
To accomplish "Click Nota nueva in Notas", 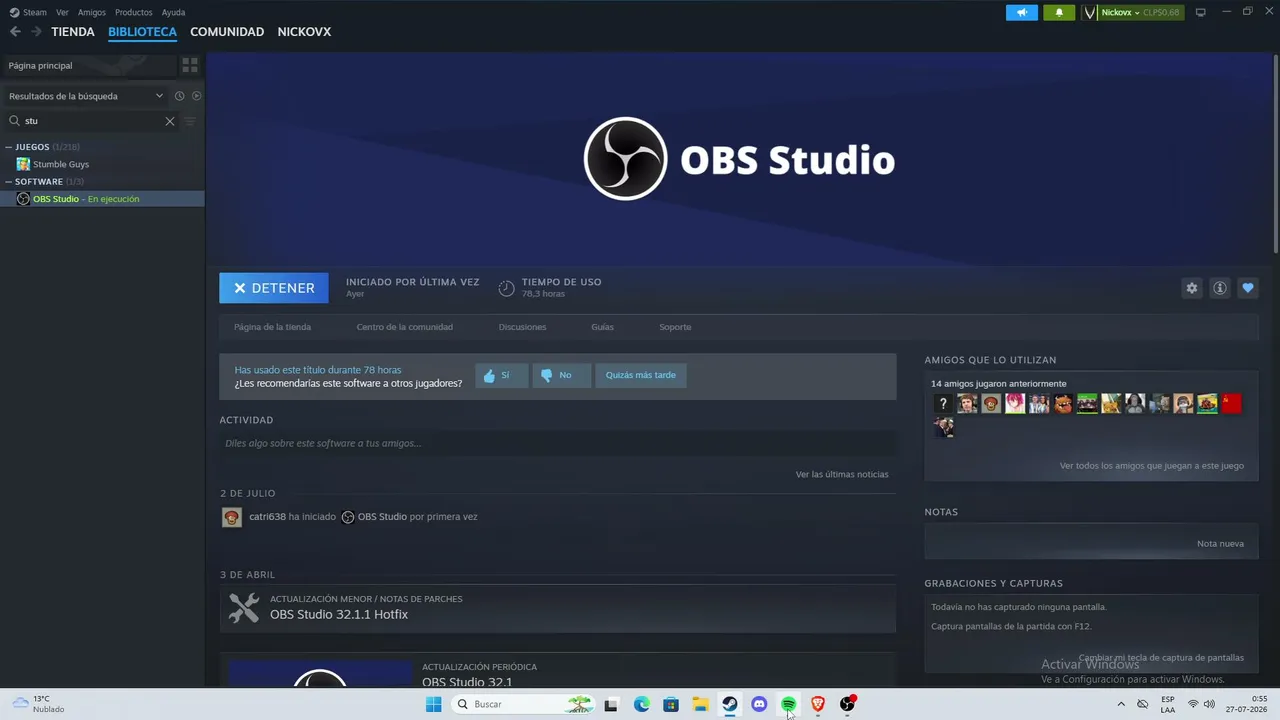I will [1220, 544].
